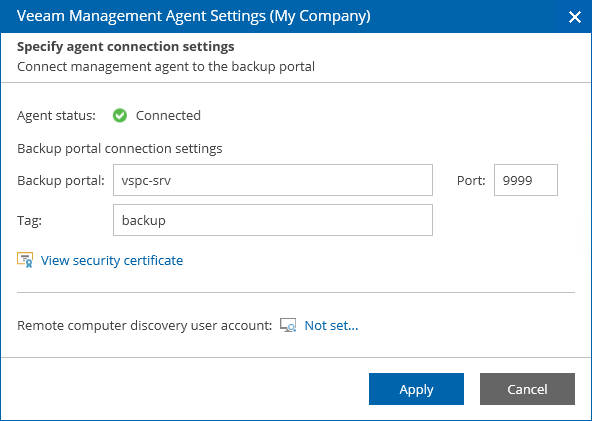Click the green Connected status checkmark icon

click(120, 116)
